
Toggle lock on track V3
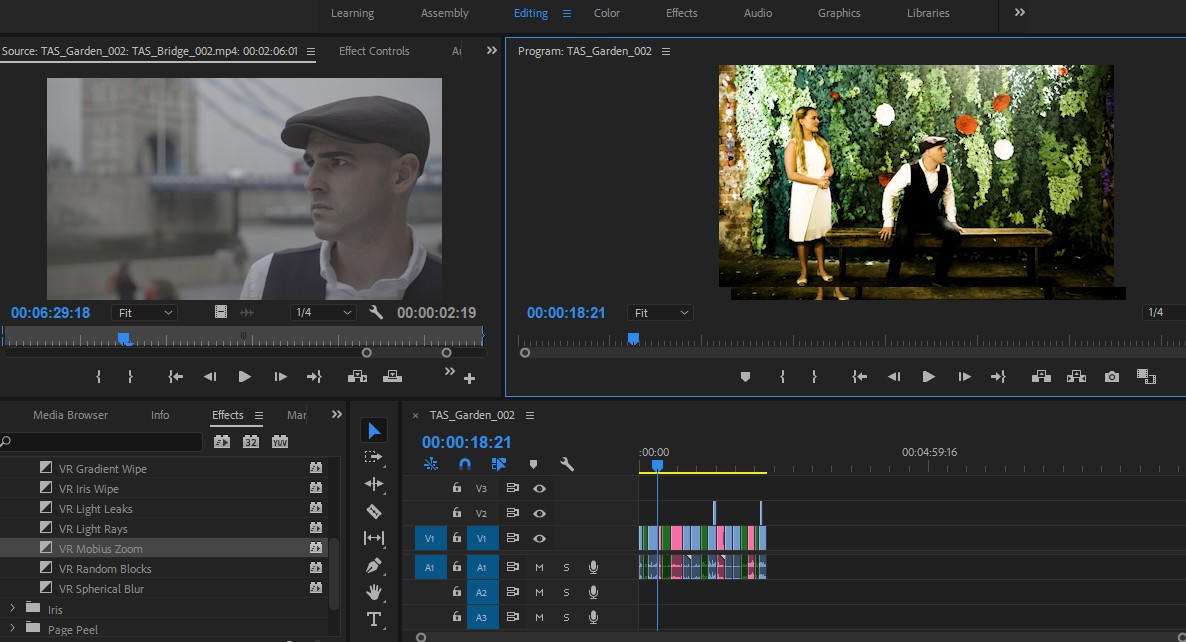pos(457,488)
